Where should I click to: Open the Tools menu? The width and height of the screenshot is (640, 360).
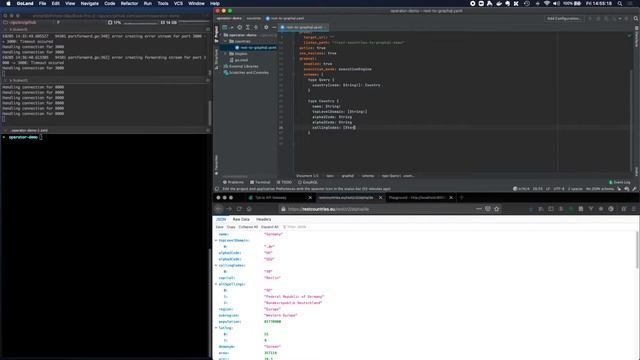click(x=163, y=3)
